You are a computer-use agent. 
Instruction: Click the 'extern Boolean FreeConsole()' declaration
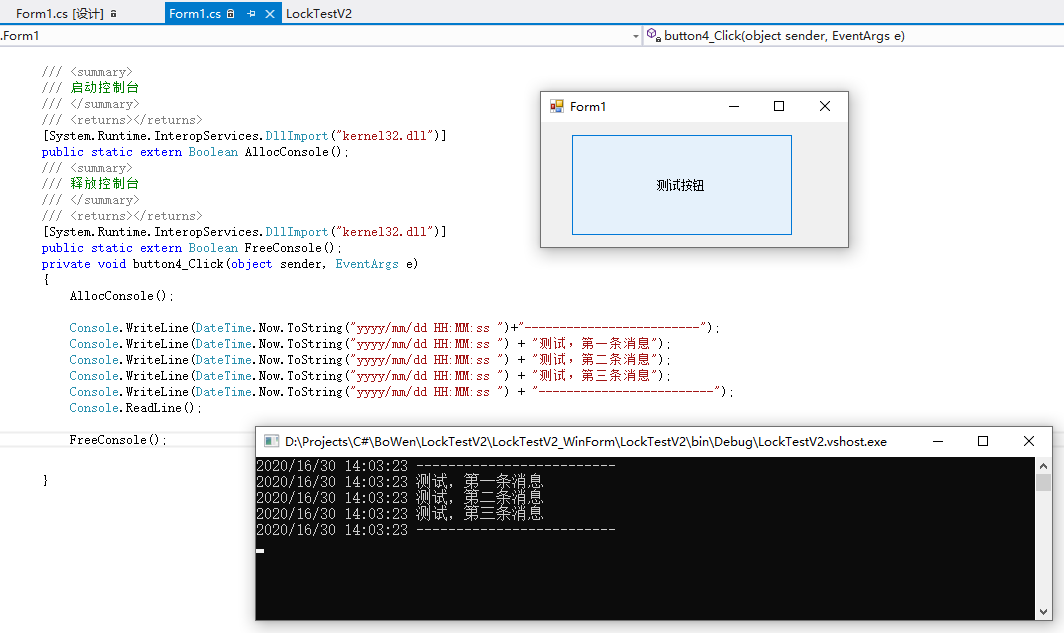tap(192, 248)
